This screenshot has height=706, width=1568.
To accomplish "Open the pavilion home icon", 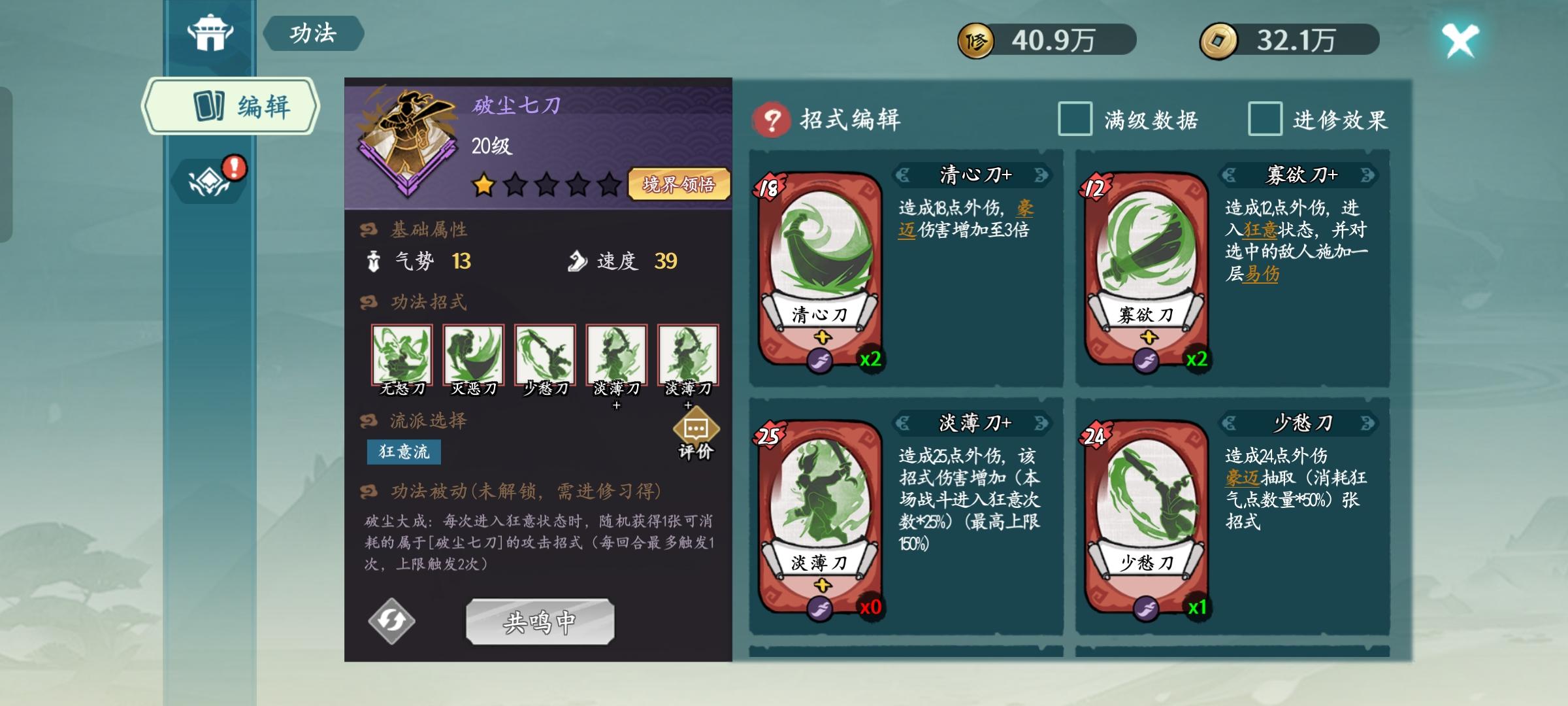I will point(210,33).
